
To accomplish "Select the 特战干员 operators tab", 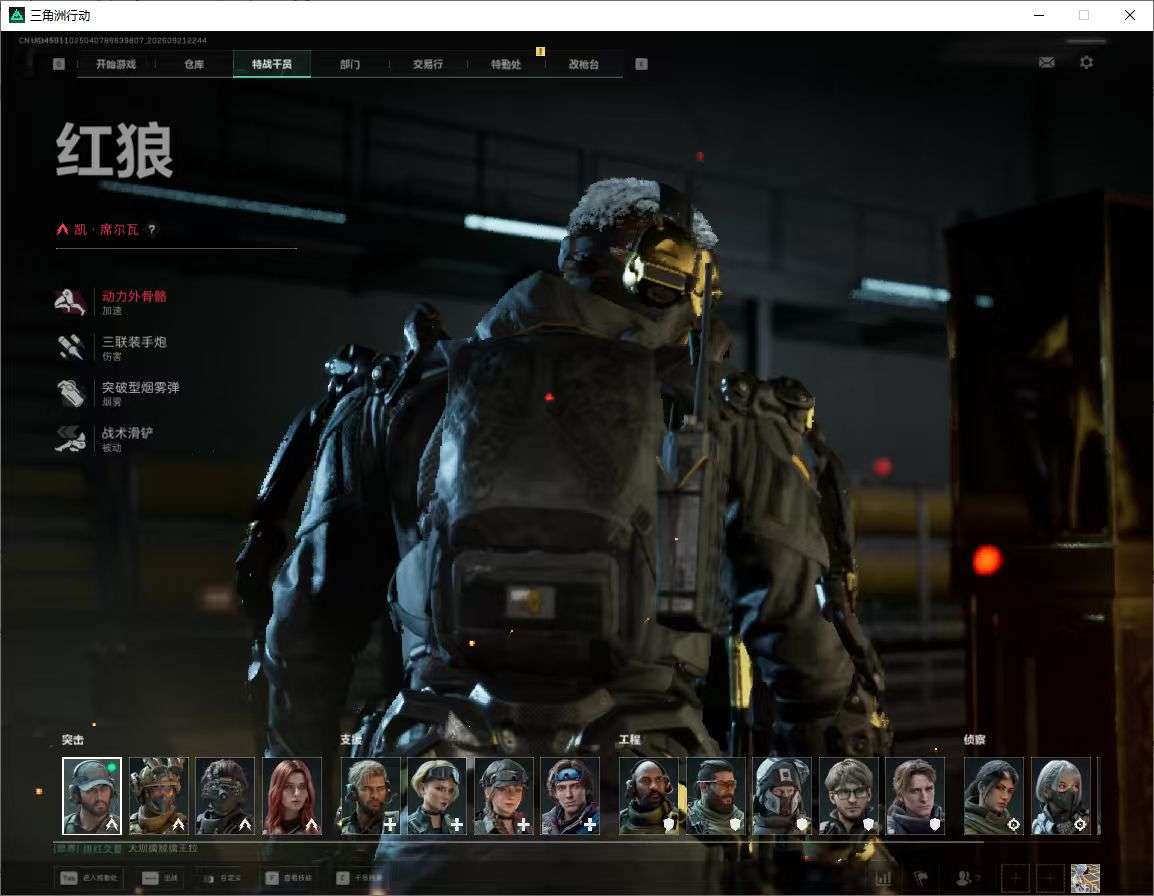I will tap(272, 64).
